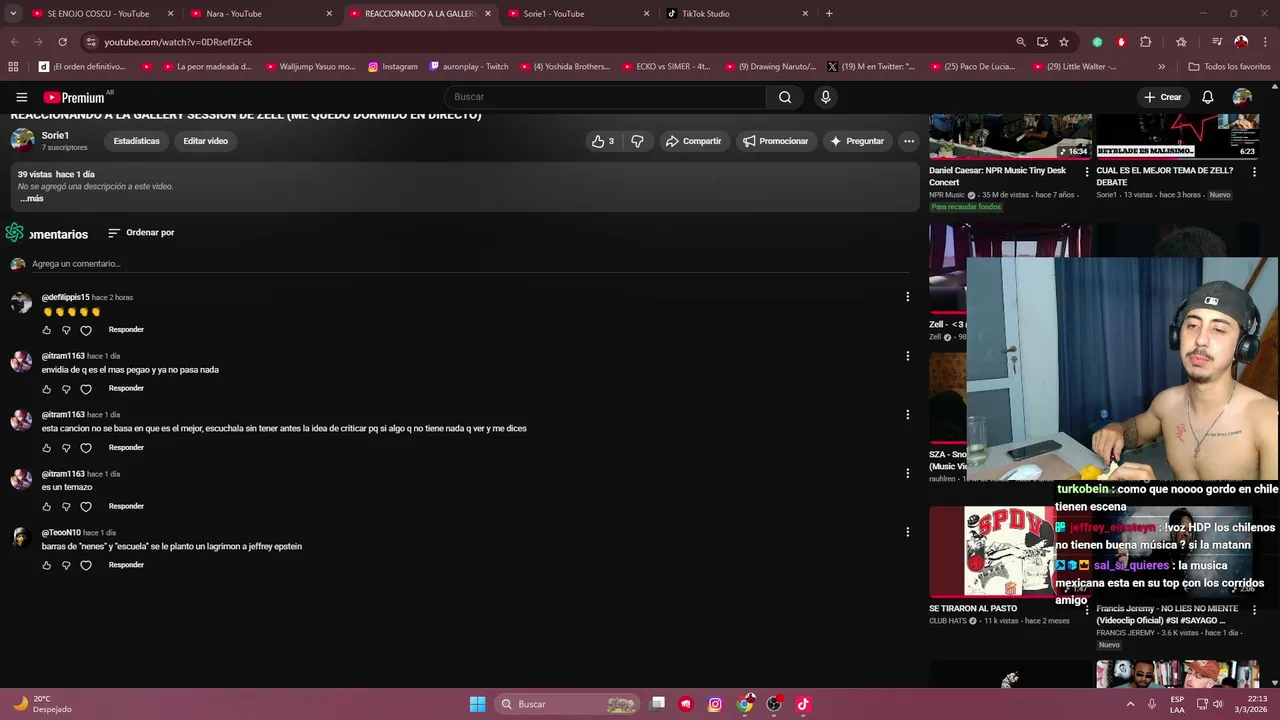Open the 'SE TIRARON AL PASTO' thumbnail

1010,551
